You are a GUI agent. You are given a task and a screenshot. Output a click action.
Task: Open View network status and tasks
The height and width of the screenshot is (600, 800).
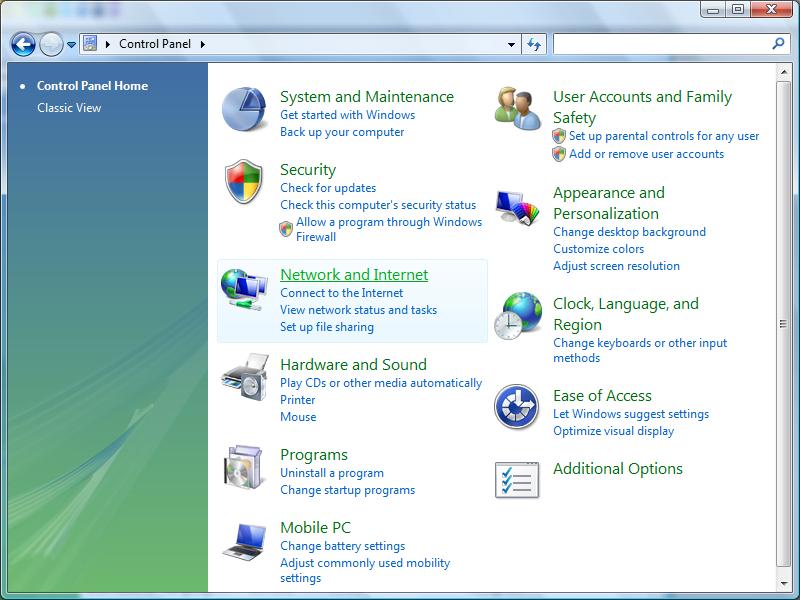(x=359, y=310)
